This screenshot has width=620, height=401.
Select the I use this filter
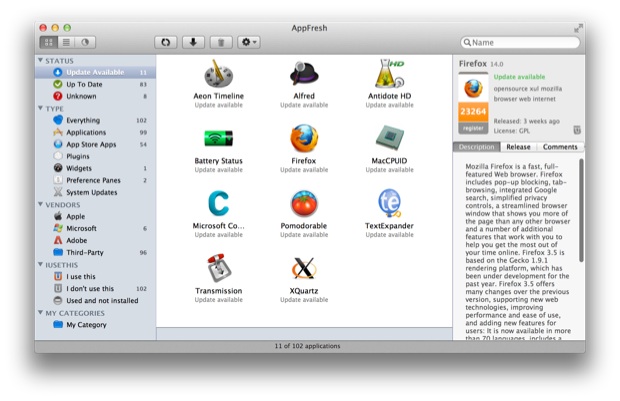95,276
